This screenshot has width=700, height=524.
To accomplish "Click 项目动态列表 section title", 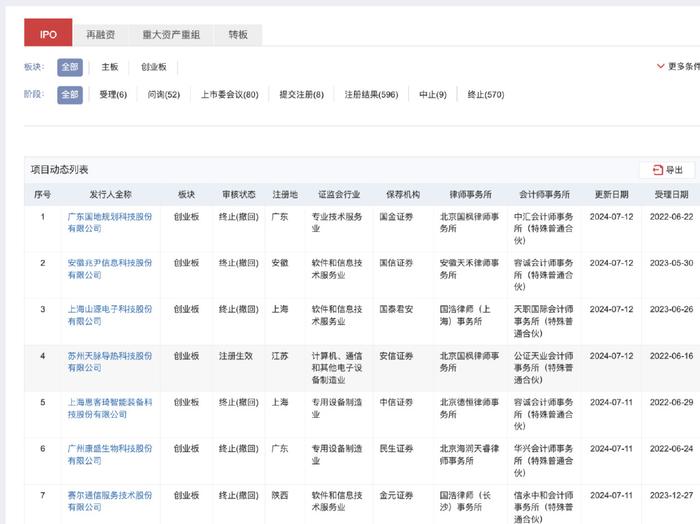I will (59, 170).
